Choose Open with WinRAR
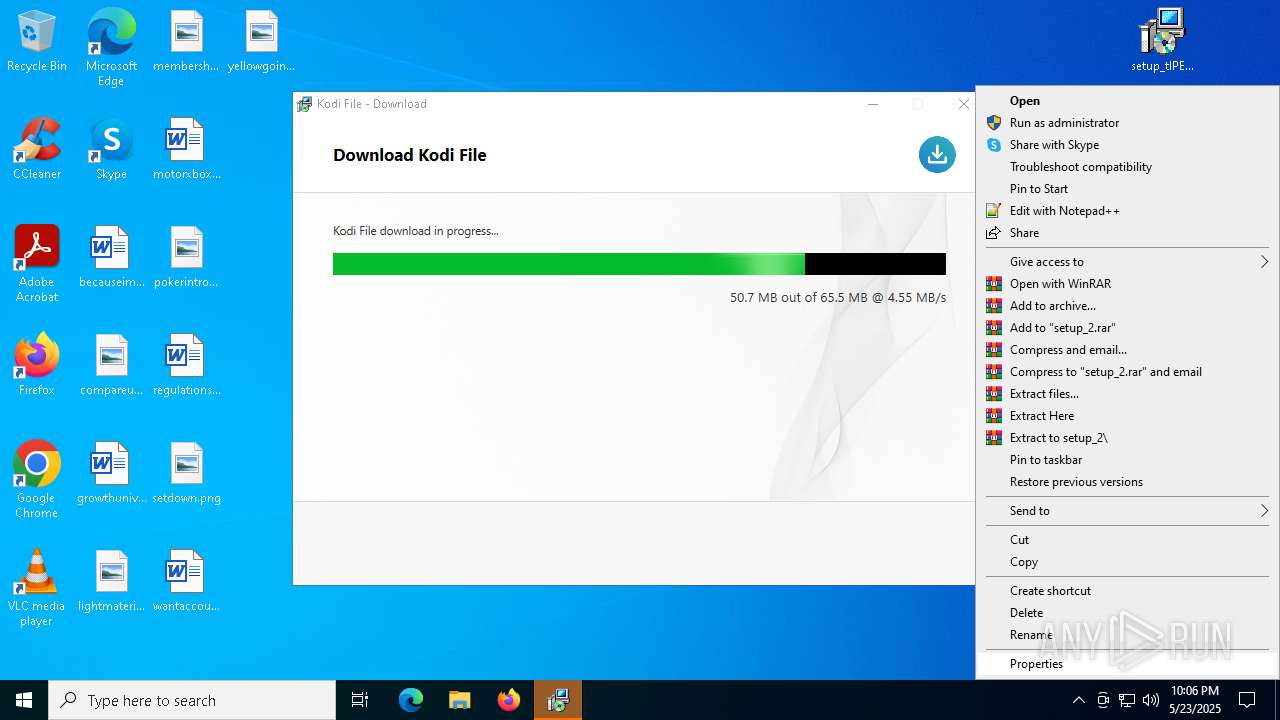 (1127, 284)
